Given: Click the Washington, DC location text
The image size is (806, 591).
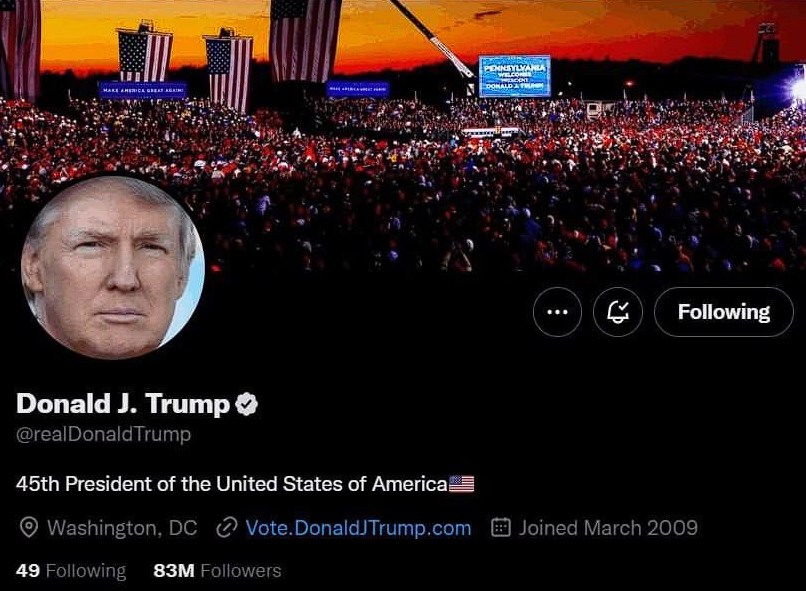Looking at the screenshot, I should tap(122, 528).
